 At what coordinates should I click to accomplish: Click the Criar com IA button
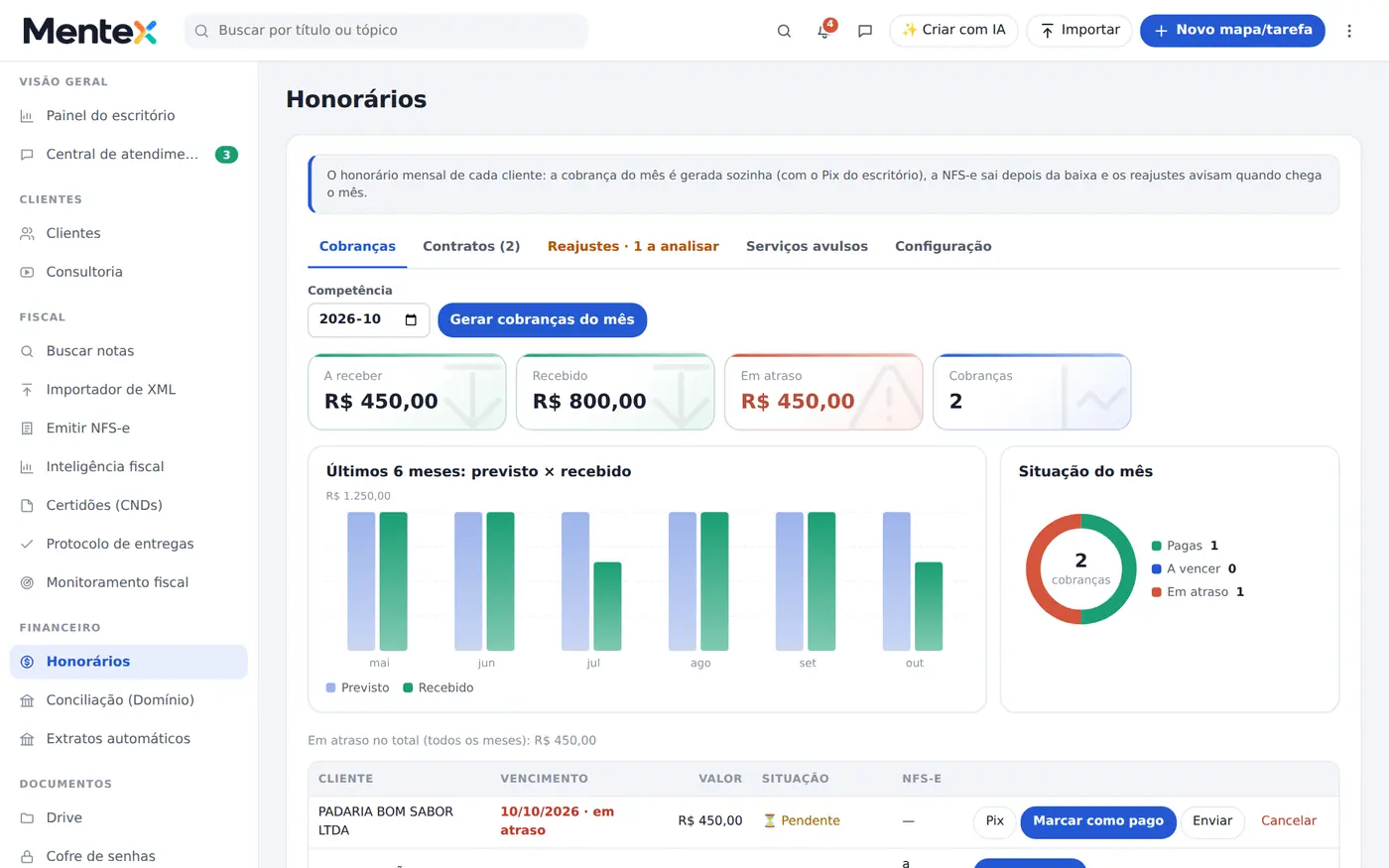[x=953, y=31]
